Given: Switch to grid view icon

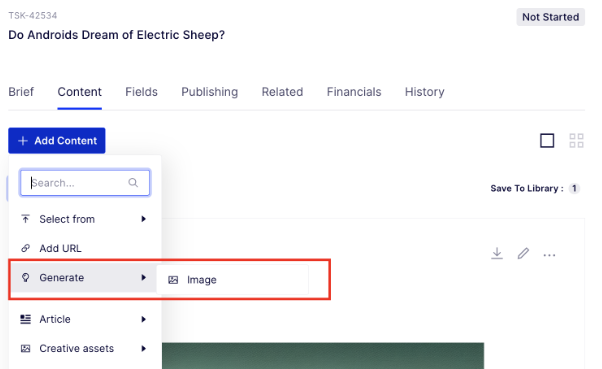Looking at the screenshot, I should pyautogui.click(x=576, y=141).
